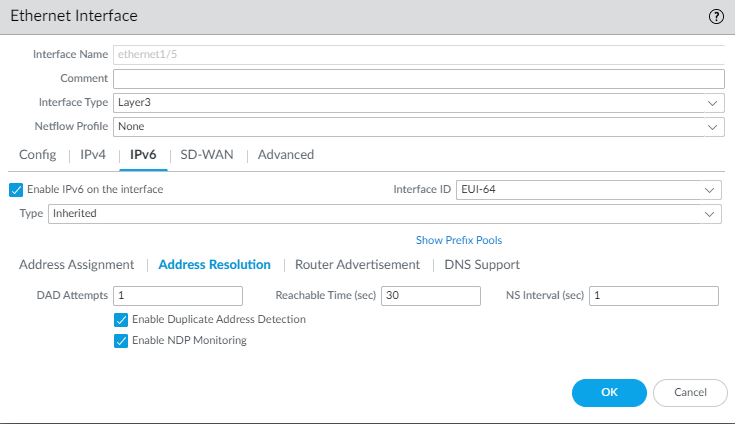Image resolution: width=735 pixels, height=424 pixels.
Task: Switch to the IPv4 tab
Action: coord(93,155)
